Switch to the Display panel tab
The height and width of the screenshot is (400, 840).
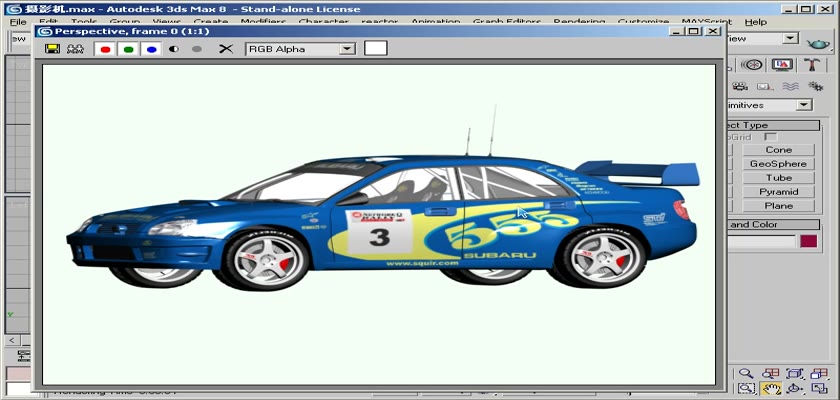pos(782,65)
